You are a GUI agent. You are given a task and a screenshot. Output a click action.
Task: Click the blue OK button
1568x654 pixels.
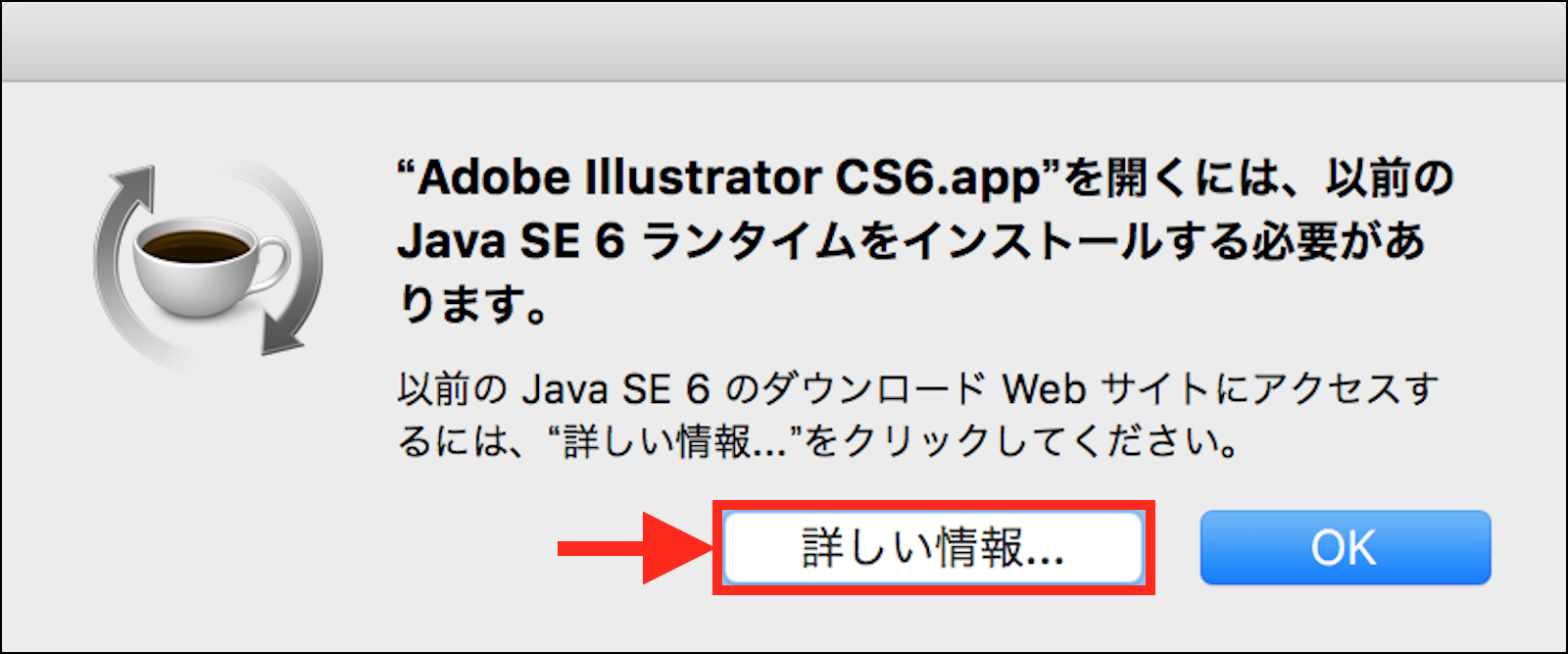click(x=1345, y=547)
